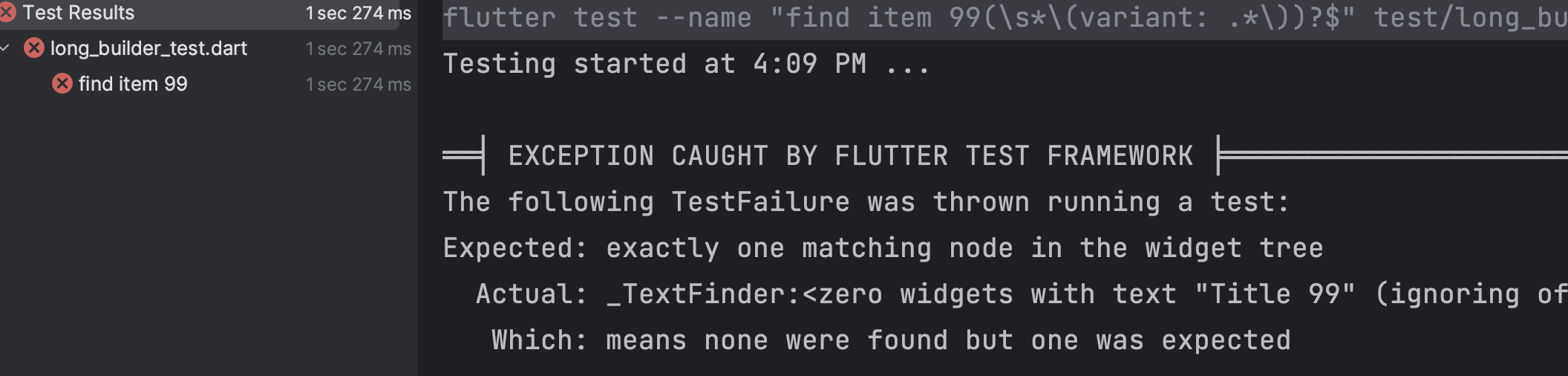The image size is (1568, 376).
Task: Click the "Title 99" text in console output
Action: tap(1274, 294)
